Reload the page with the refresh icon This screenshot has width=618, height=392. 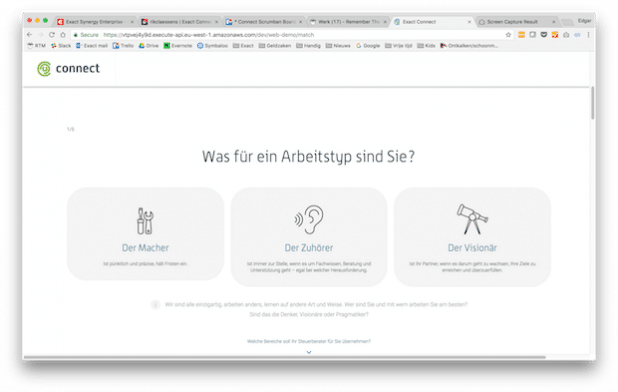pyautogui.click(x=52, y=35)
